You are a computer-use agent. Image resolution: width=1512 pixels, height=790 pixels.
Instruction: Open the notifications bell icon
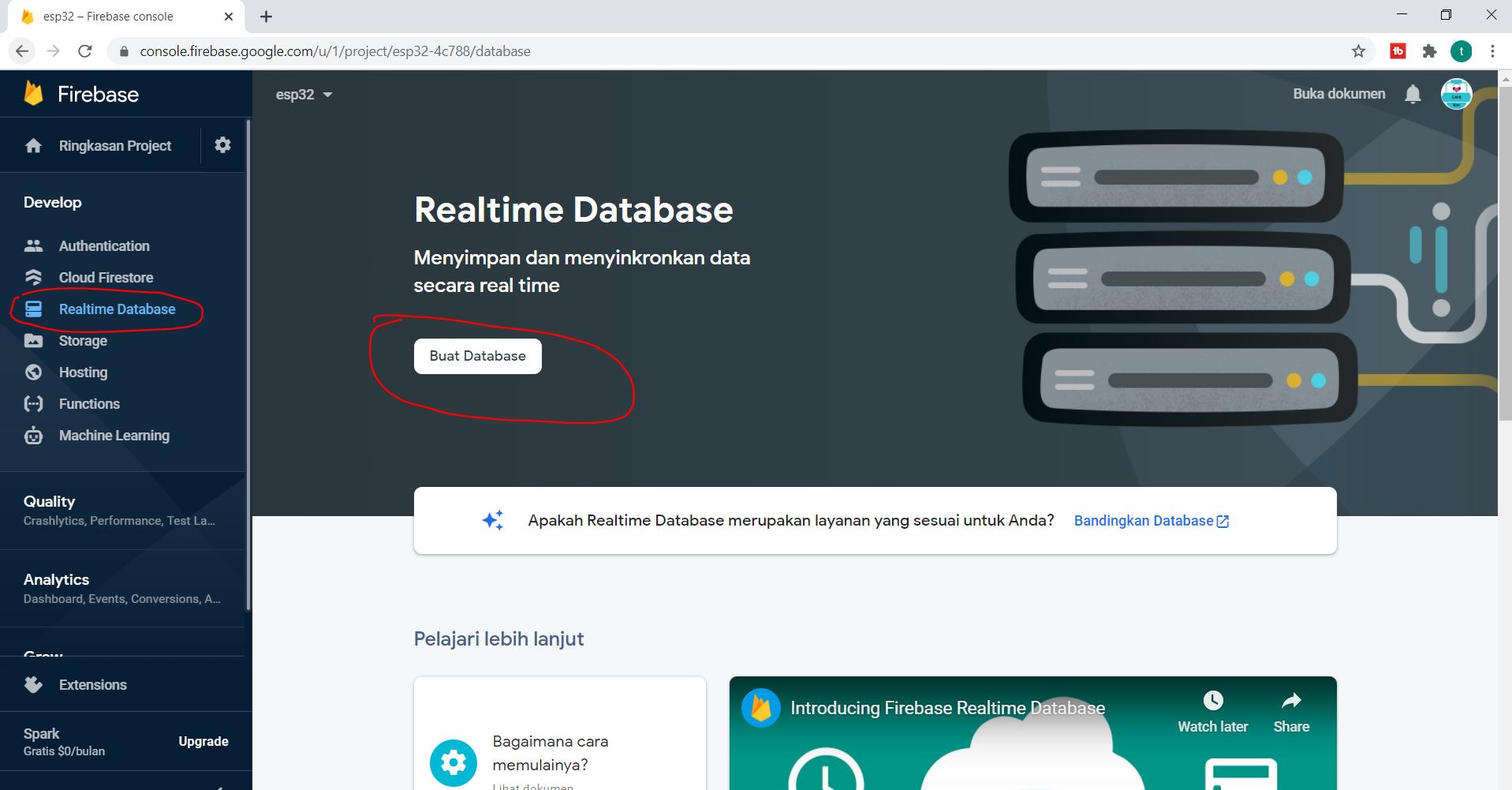pos(1413,95)
